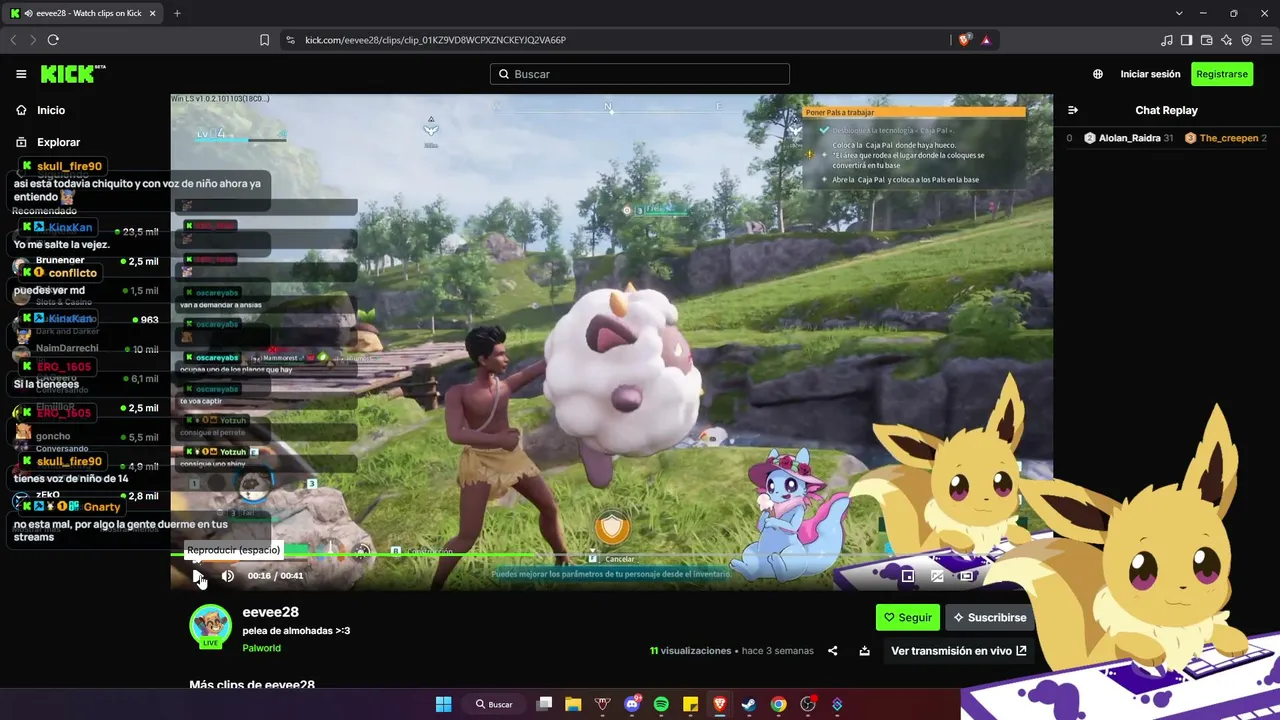Open OBS Studio from the taskbar
The height and width of the screenshot is (720, 1280).
808,704
